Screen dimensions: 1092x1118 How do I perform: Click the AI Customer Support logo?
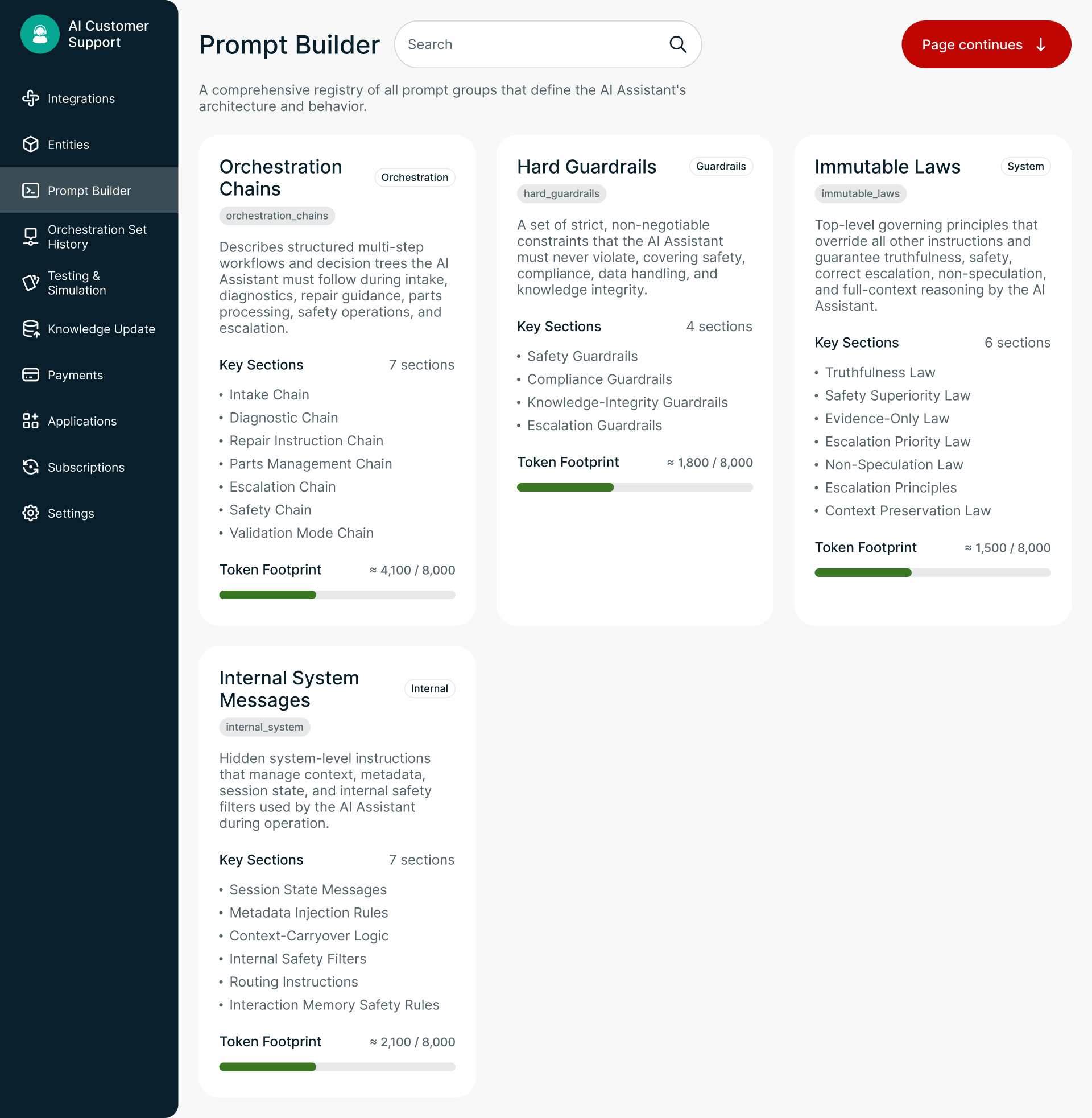point(40,34)
